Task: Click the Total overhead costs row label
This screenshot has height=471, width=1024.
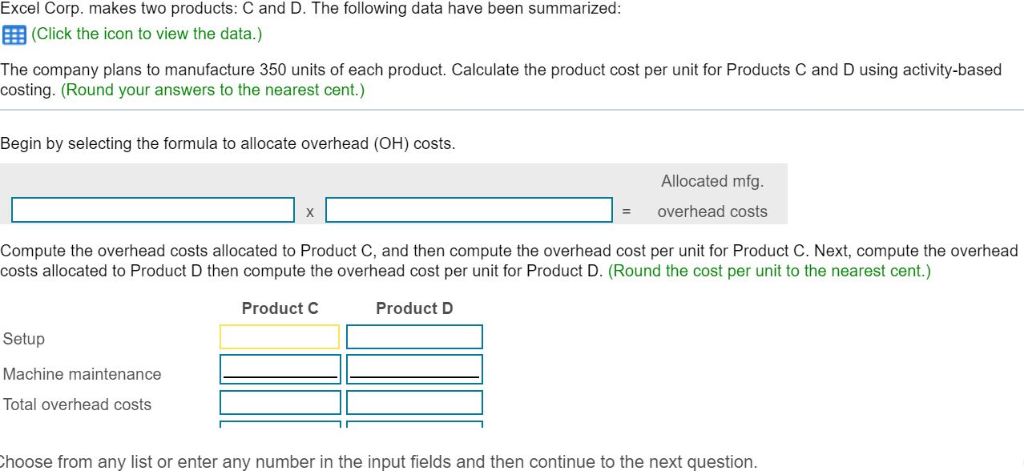Action: pyautogui.click(x=77, y=404)
